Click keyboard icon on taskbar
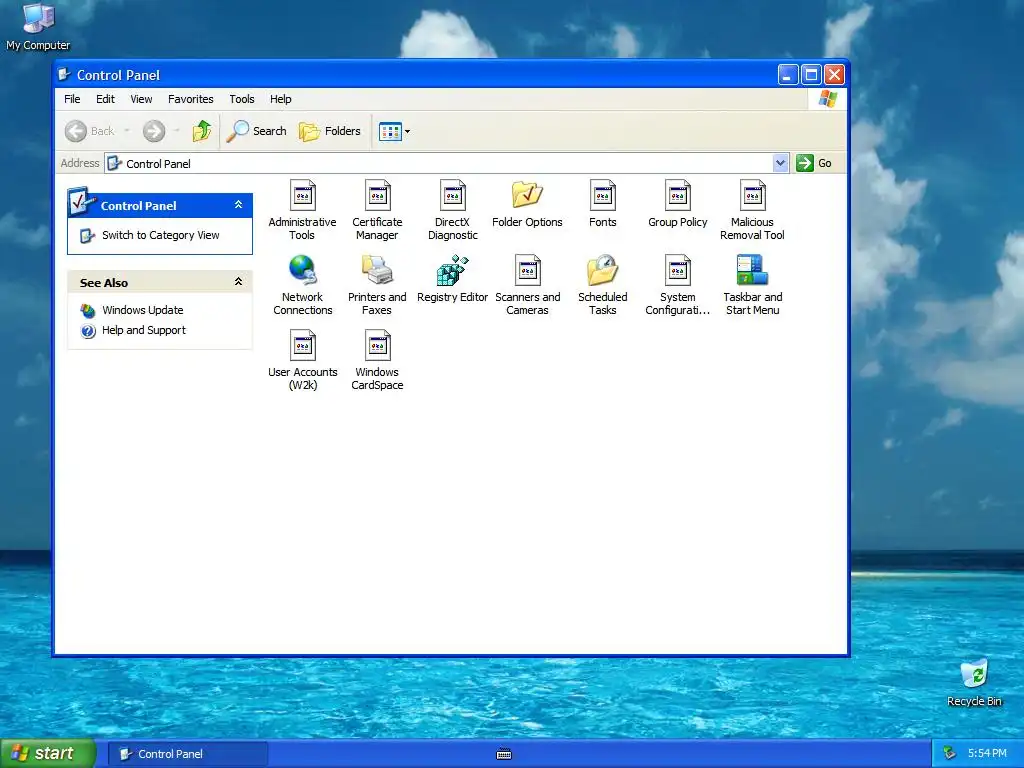Image resolution: width=1024 pixels, height=768 pixels. (x=504, y=754)
